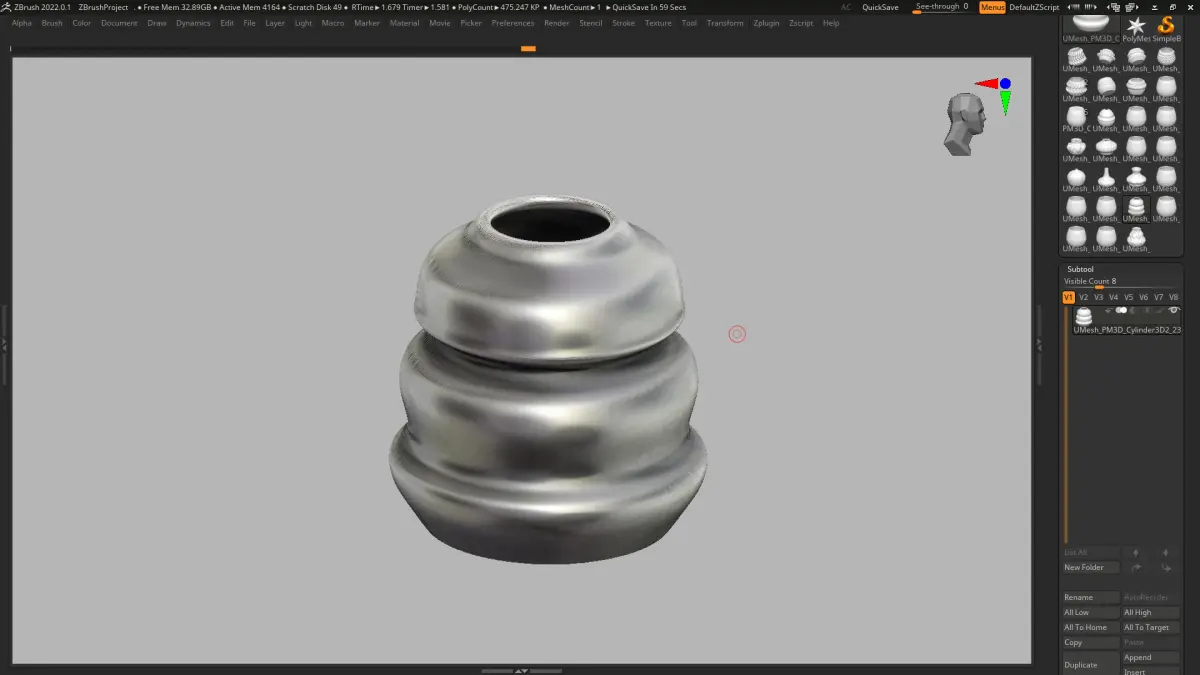Viewport: 1200px width, 675px height.
Task: Click the QuickSave button
Action: (x=880, y=7)
